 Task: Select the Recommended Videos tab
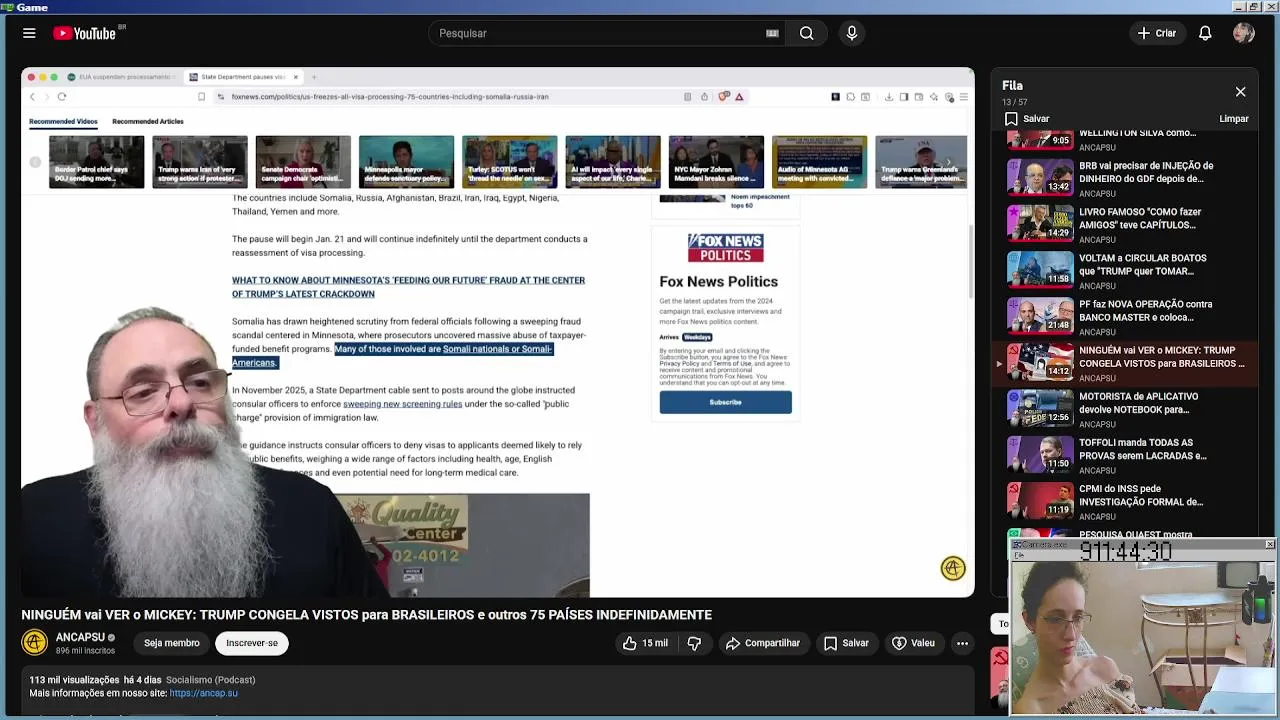click(63, 121)
